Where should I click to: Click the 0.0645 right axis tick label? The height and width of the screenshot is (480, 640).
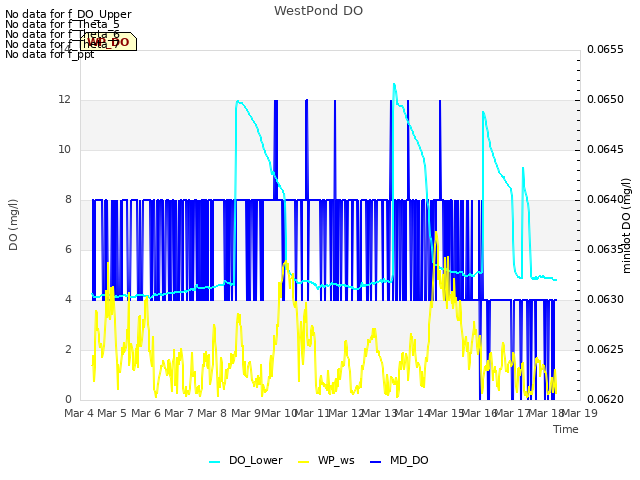coord(605,149)
